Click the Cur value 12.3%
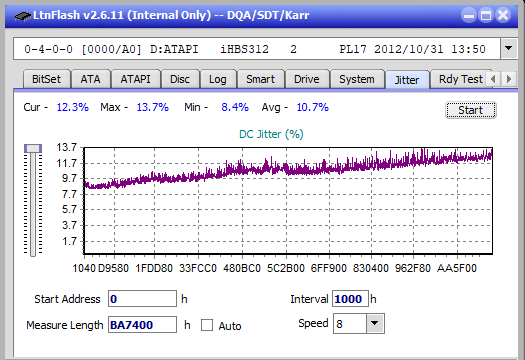The height and width of the screenshot is (360, 525). [73, 107]
